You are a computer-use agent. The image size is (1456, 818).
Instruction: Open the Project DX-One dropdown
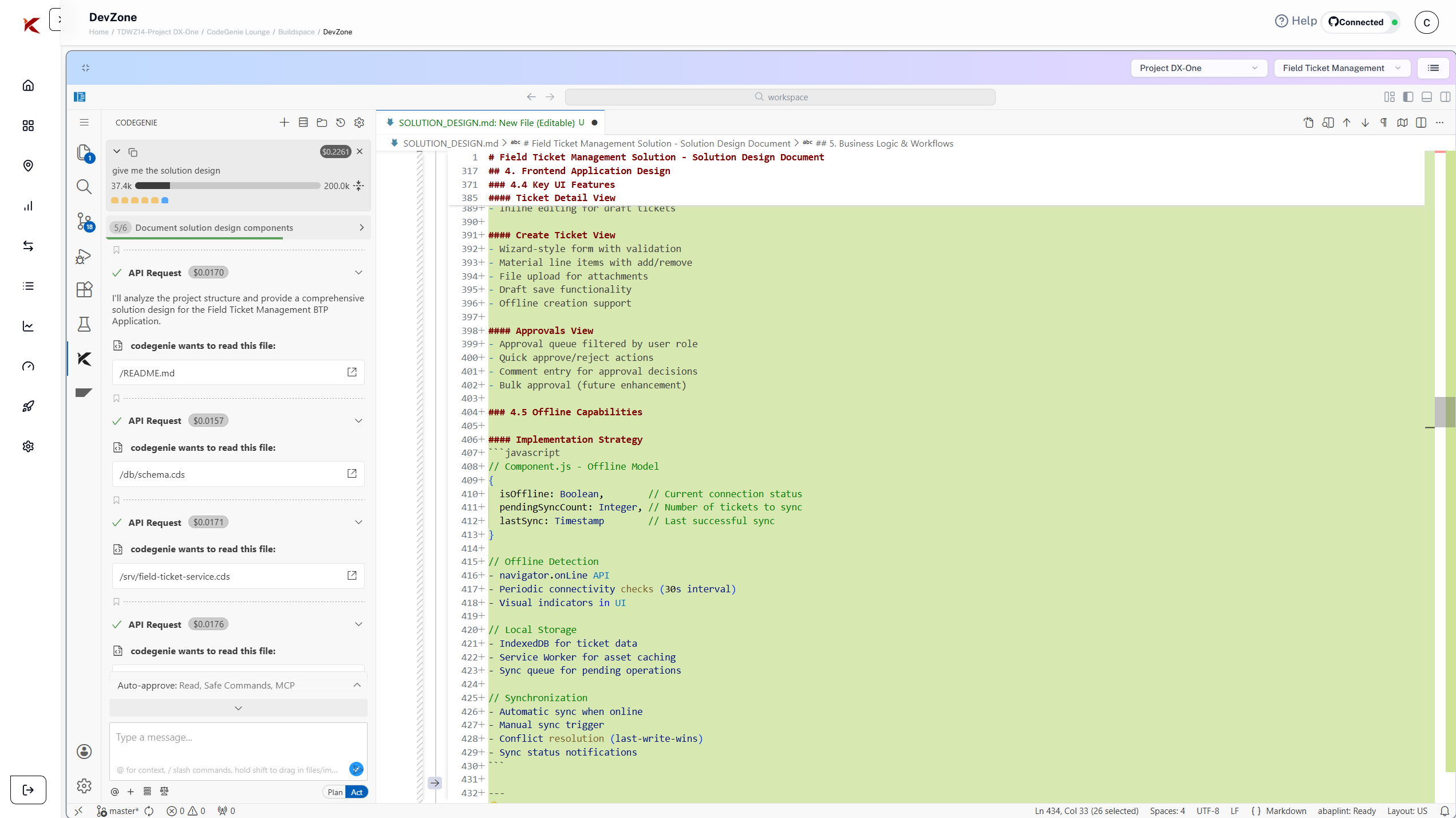tap(1198, 68)
